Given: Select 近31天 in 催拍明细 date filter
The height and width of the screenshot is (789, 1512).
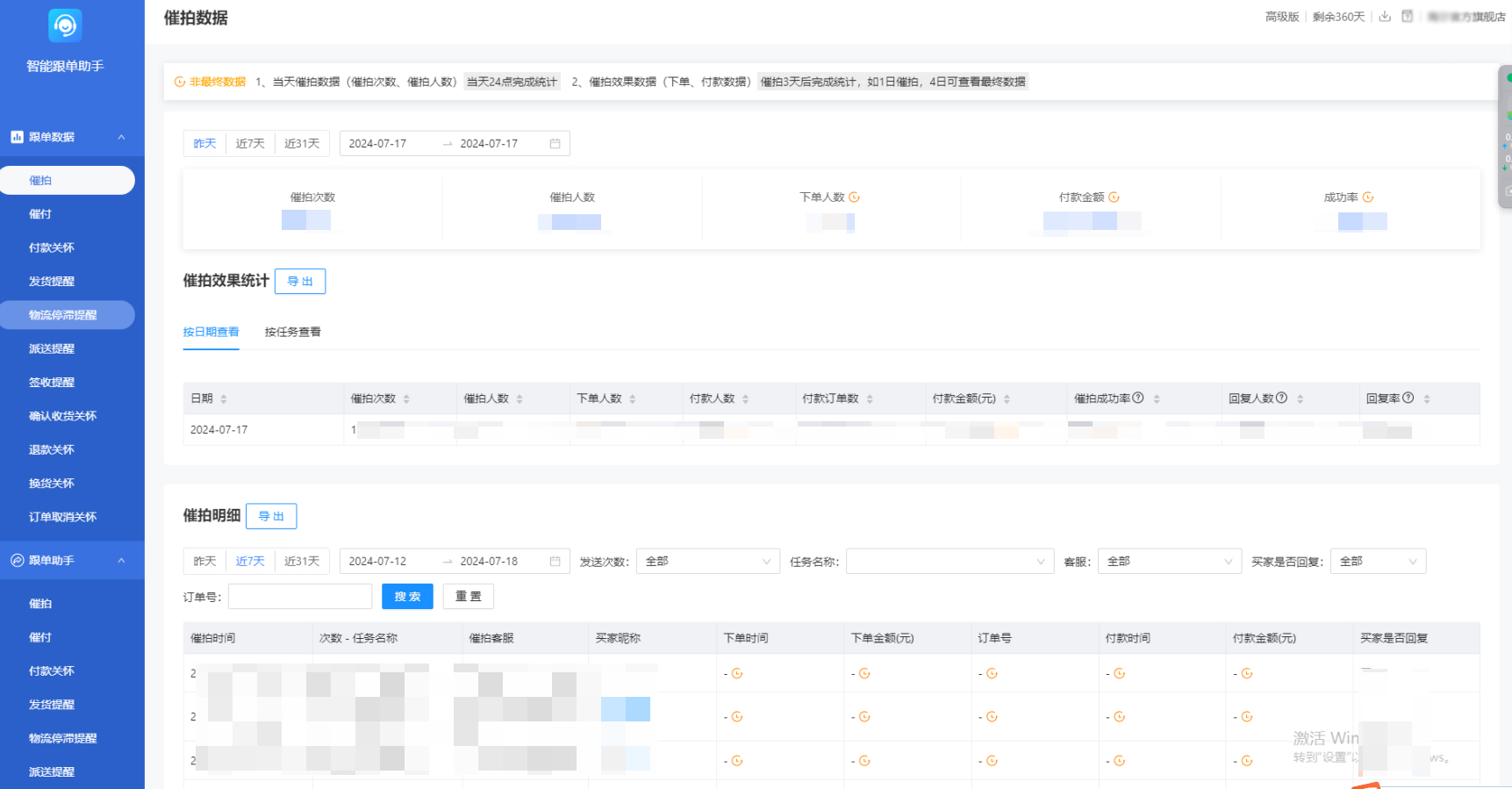Looking at the screenshot, I should click(x=302, y=562).
